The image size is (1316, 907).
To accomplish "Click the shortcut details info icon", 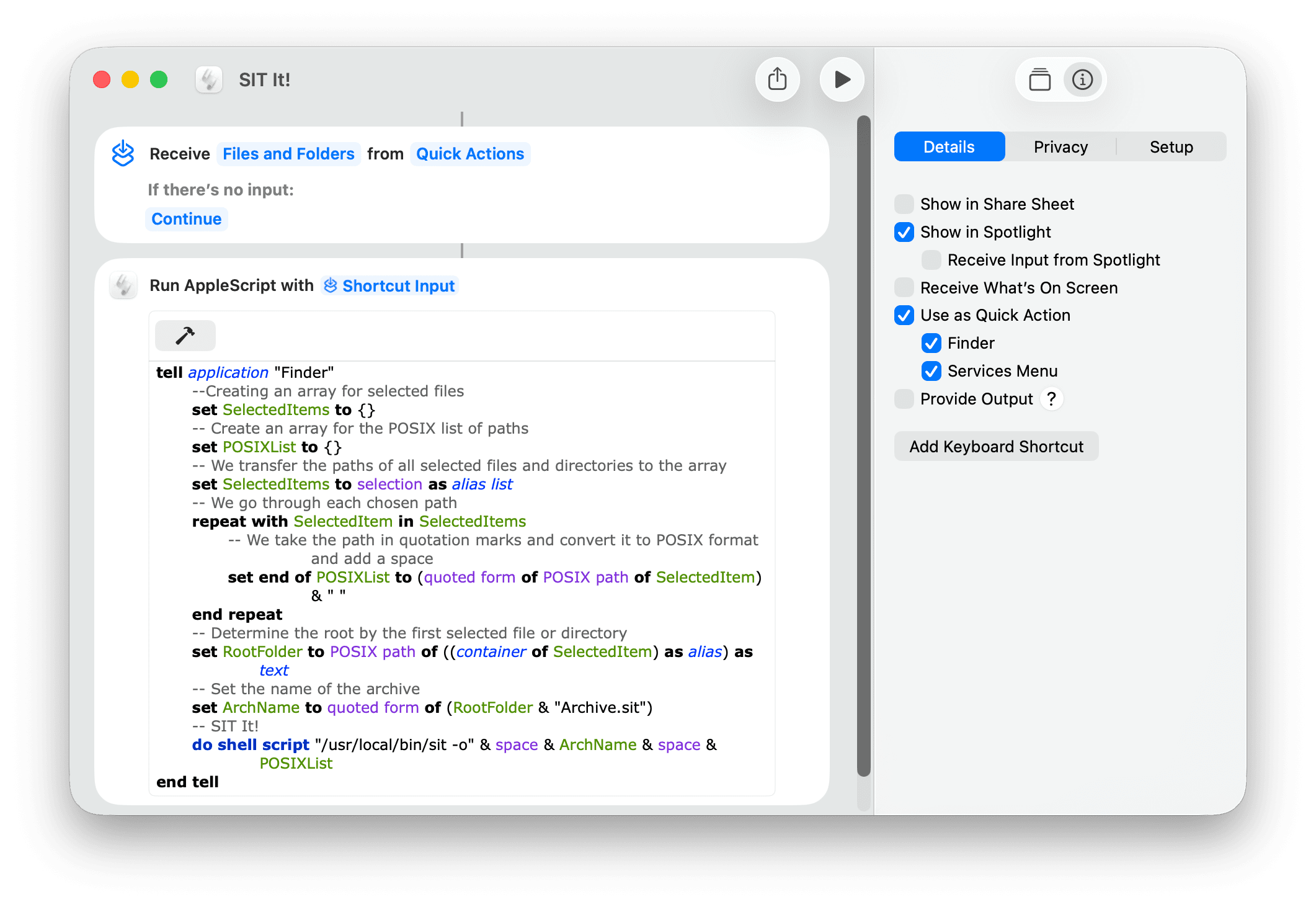I will coord(1082,79).
